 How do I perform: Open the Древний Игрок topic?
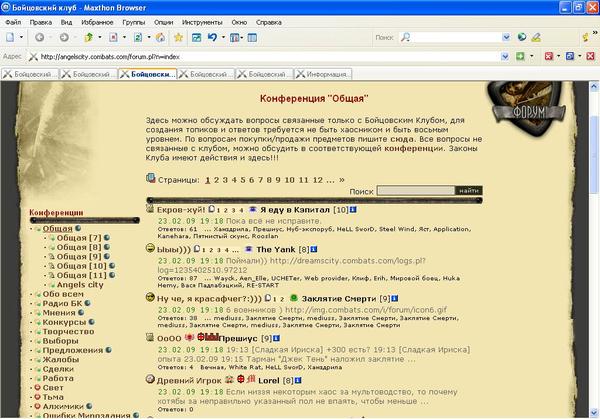click(189, 381)
